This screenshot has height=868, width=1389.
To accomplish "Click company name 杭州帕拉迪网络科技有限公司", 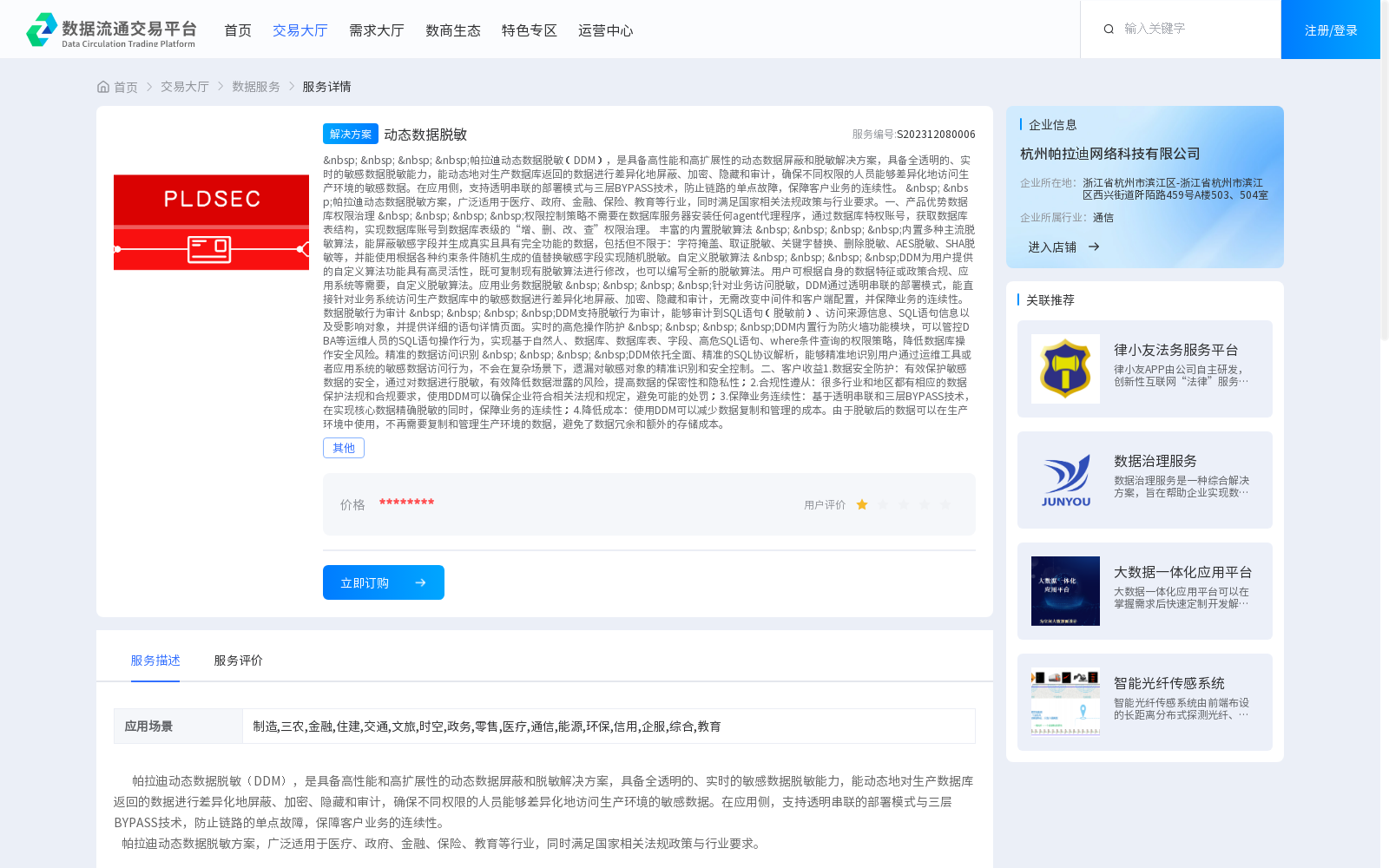I will tap(1110, 154).
